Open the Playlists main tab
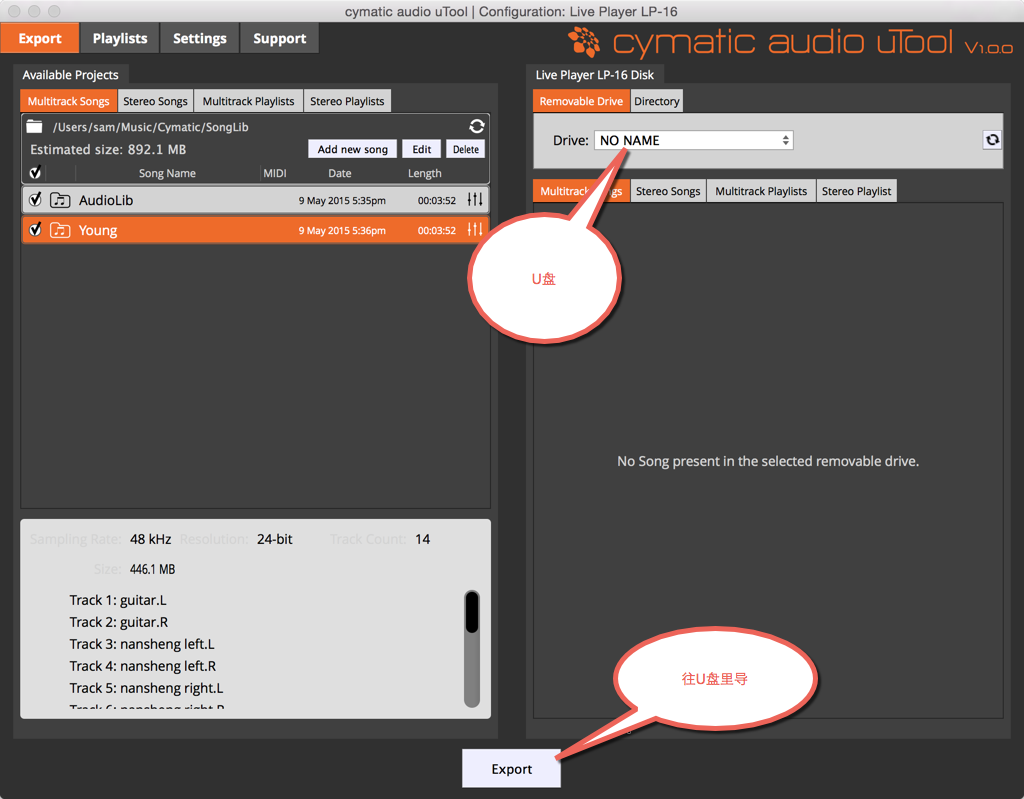 coord(120,38)
